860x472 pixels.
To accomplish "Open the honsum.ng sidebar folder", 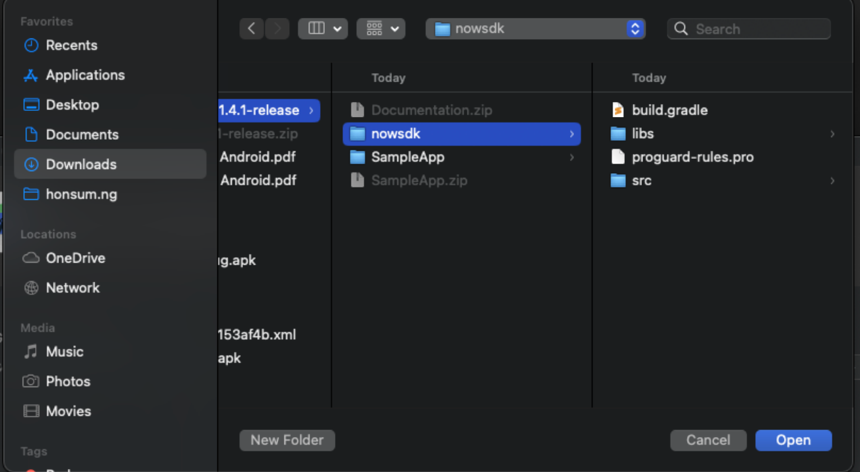I will [110, 194].
